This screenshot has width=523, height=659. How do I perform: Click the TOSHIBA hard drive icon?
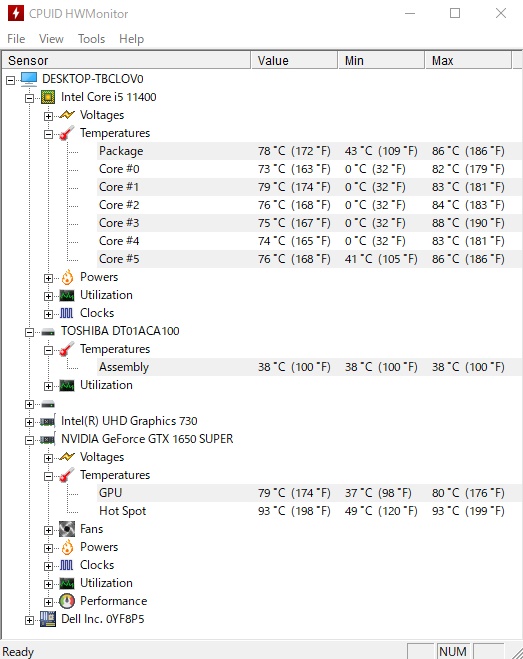pos(48,332)
